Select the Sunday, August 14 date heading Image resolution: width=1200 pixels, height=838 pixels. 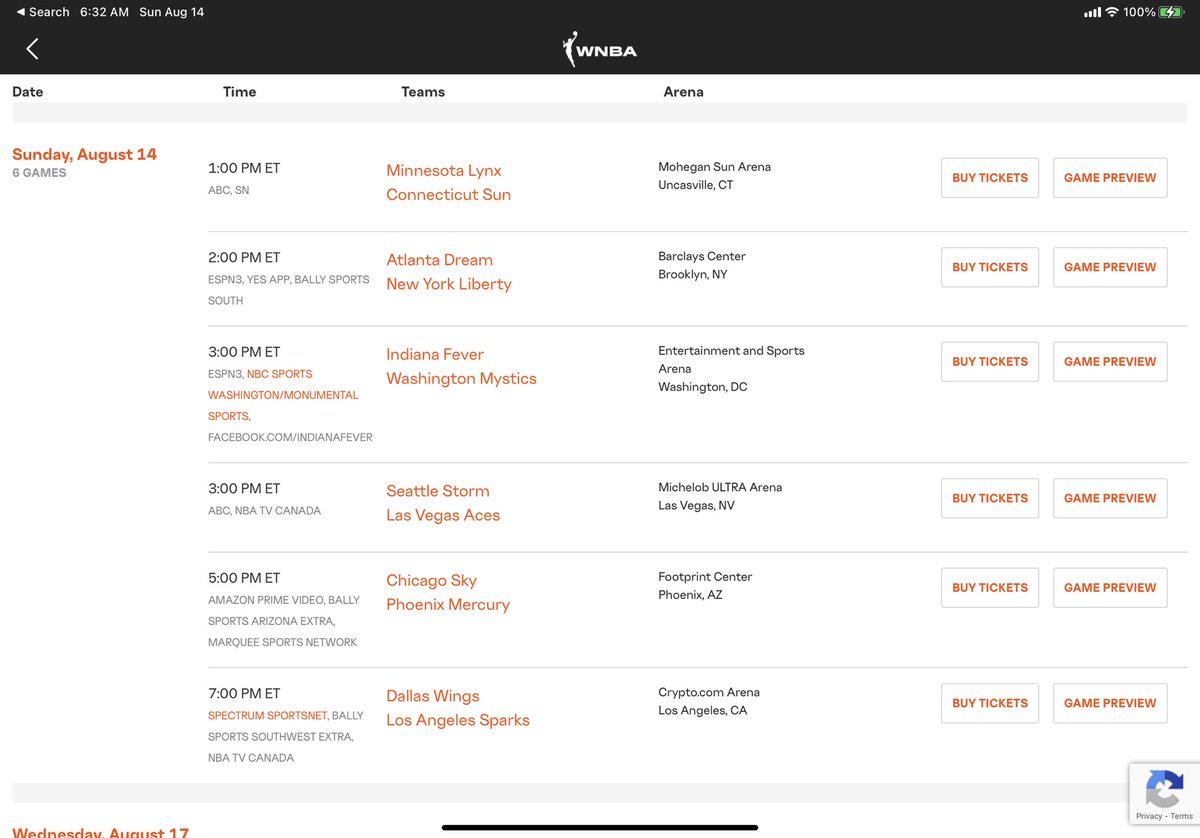[84, 154]
